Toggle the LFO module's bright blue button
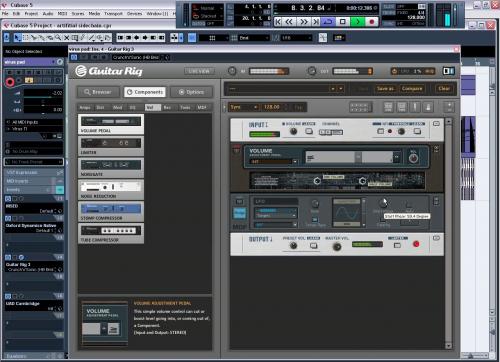The image size is (500, 362). 239,213
